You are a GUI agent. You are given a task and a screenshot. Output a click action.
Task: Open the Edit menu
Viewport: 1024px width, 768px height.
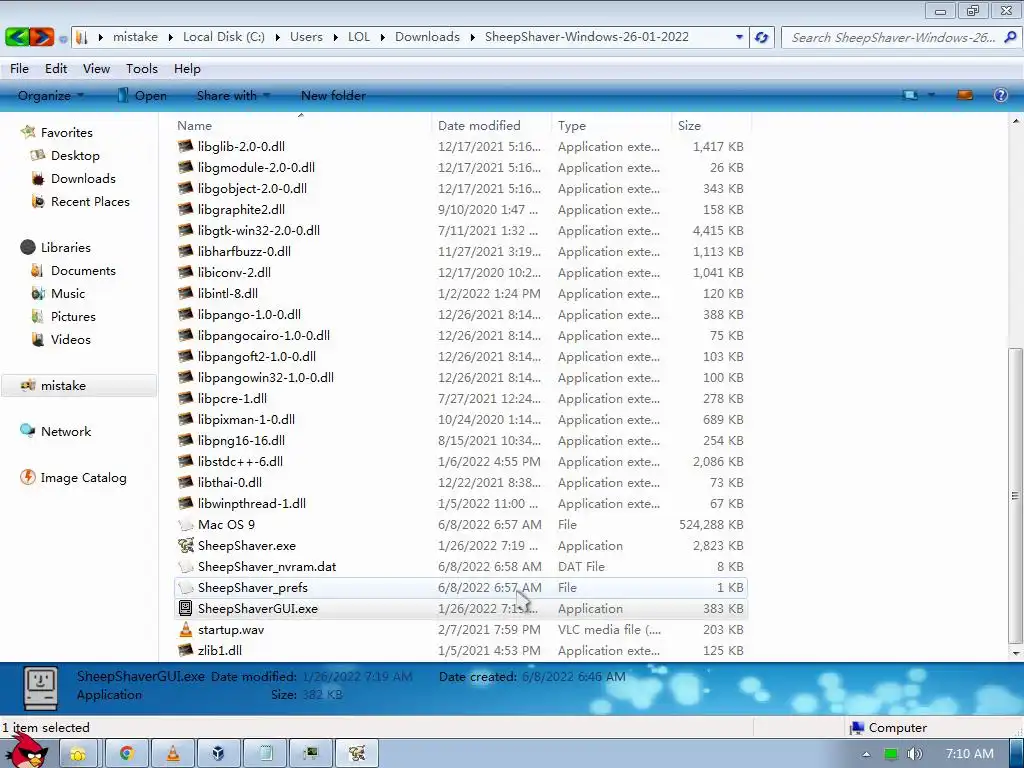(56, 69)
